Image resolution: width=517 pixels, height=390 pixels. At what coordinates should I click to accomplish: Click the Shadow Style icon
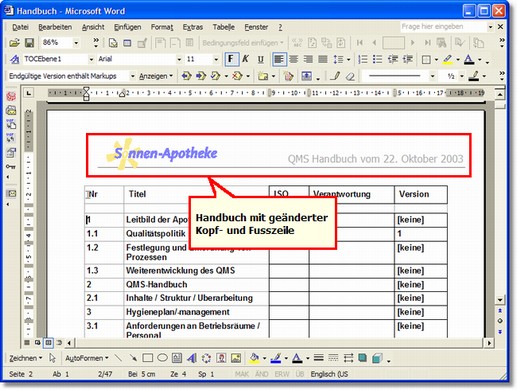coord(362,358)
